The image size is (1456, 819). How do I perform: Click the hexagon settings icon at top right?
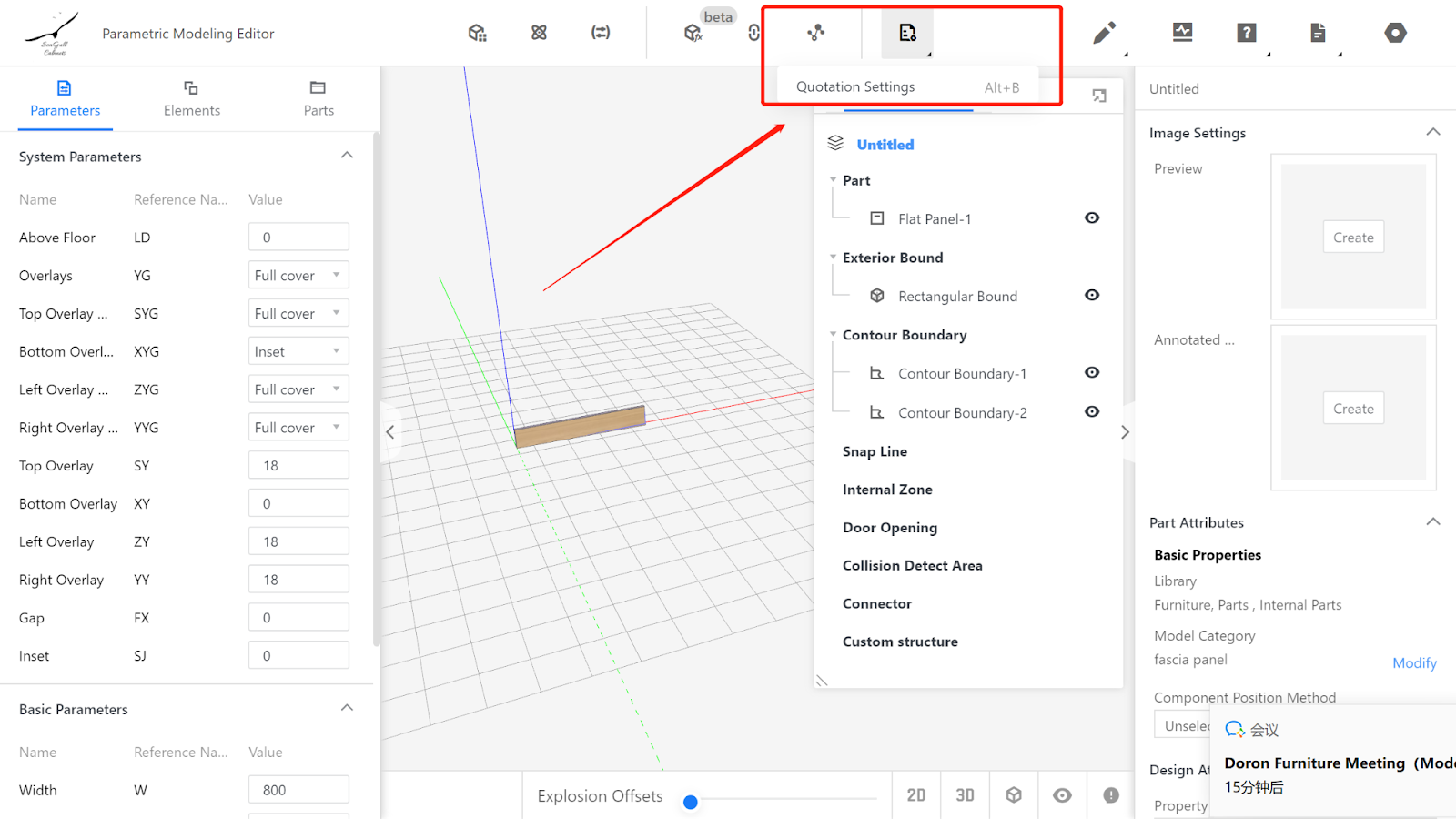coord(1395,33)
